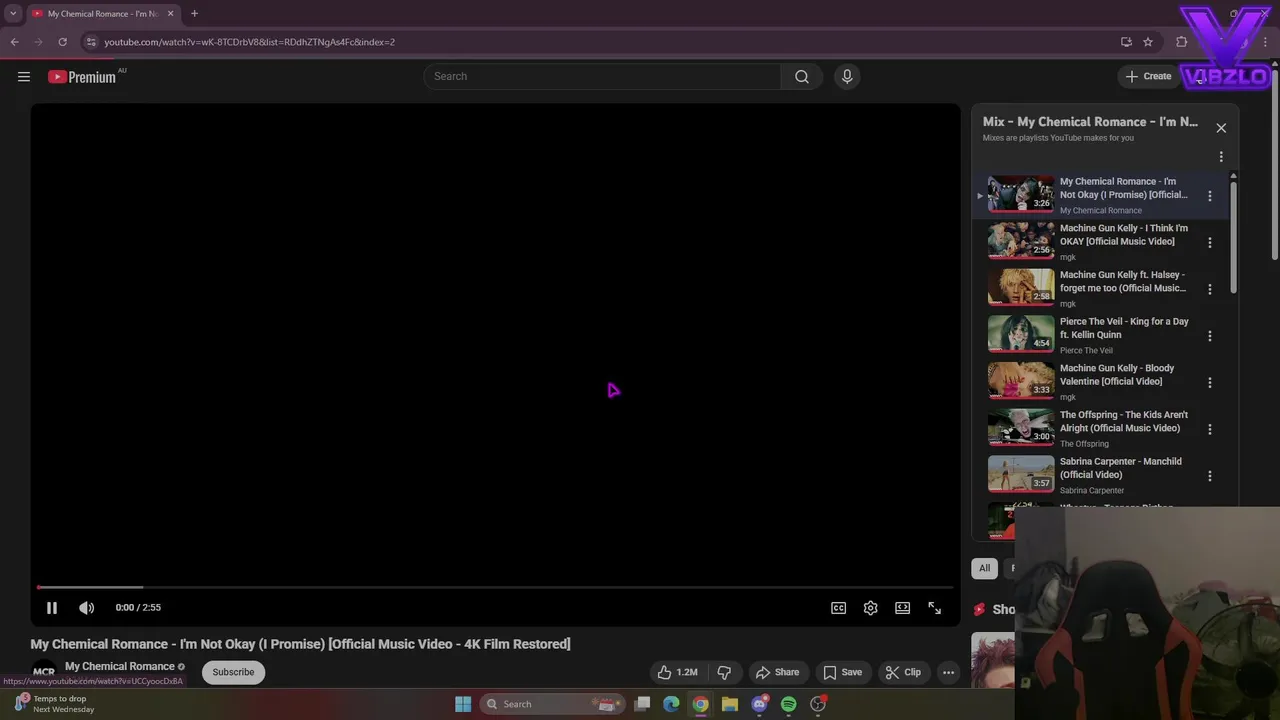Screen dimensions: 1280x720
Task: Select The Offspring - The Kids Aren't Alright title
Action: [x=1124, y=421]
